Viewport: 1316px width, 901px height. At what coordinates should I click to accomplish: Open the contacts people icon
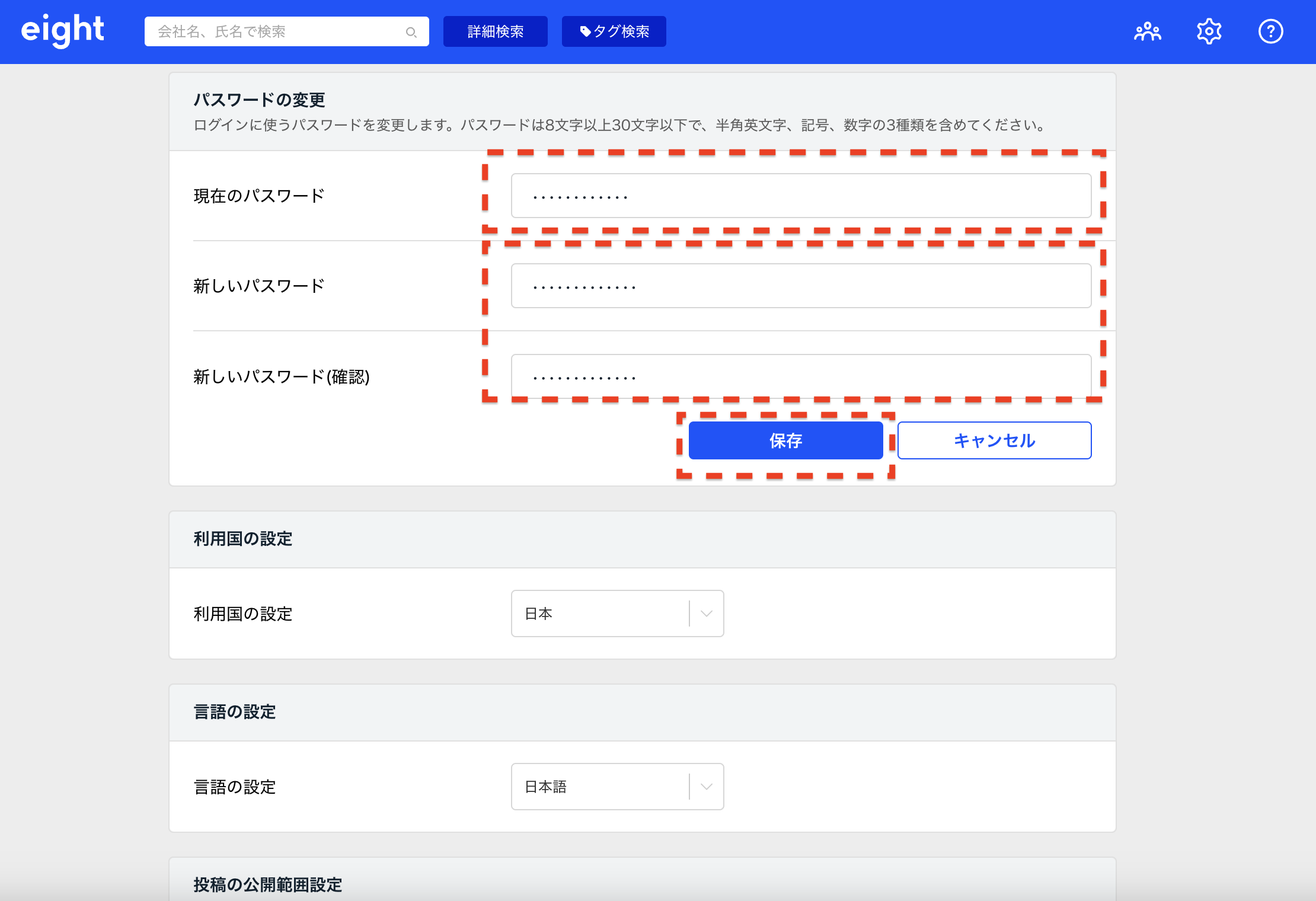(1147, 31)
